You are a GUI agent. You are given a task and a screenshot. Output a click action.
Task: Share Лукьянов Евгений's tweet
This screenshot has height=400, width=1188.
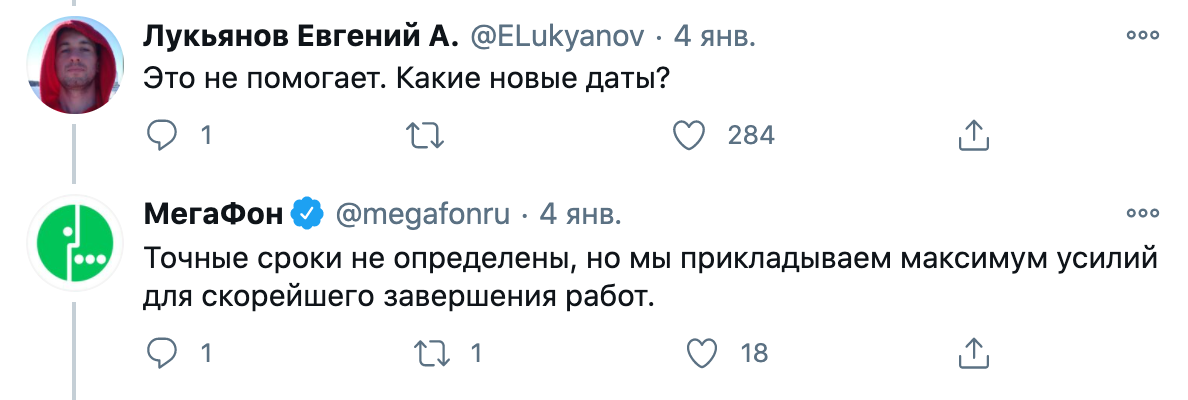[x=973, y=135]
